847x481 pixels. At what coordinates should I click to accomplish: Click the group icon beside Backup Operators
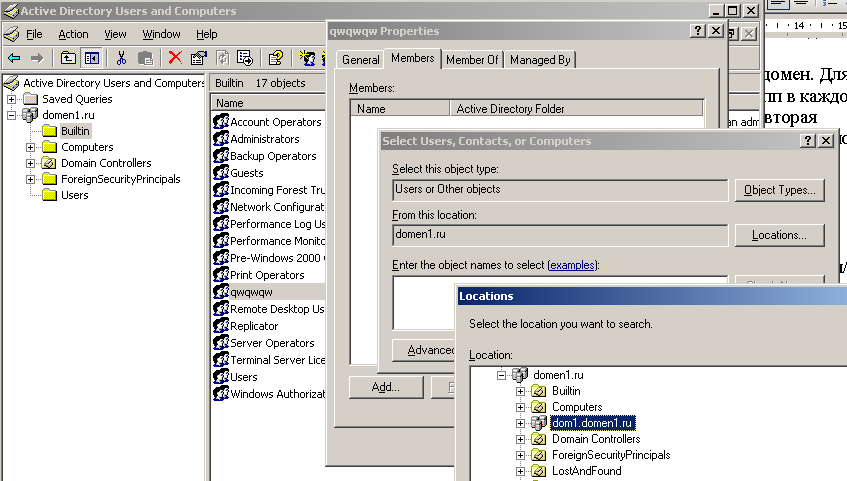click(x=221, y=156)
